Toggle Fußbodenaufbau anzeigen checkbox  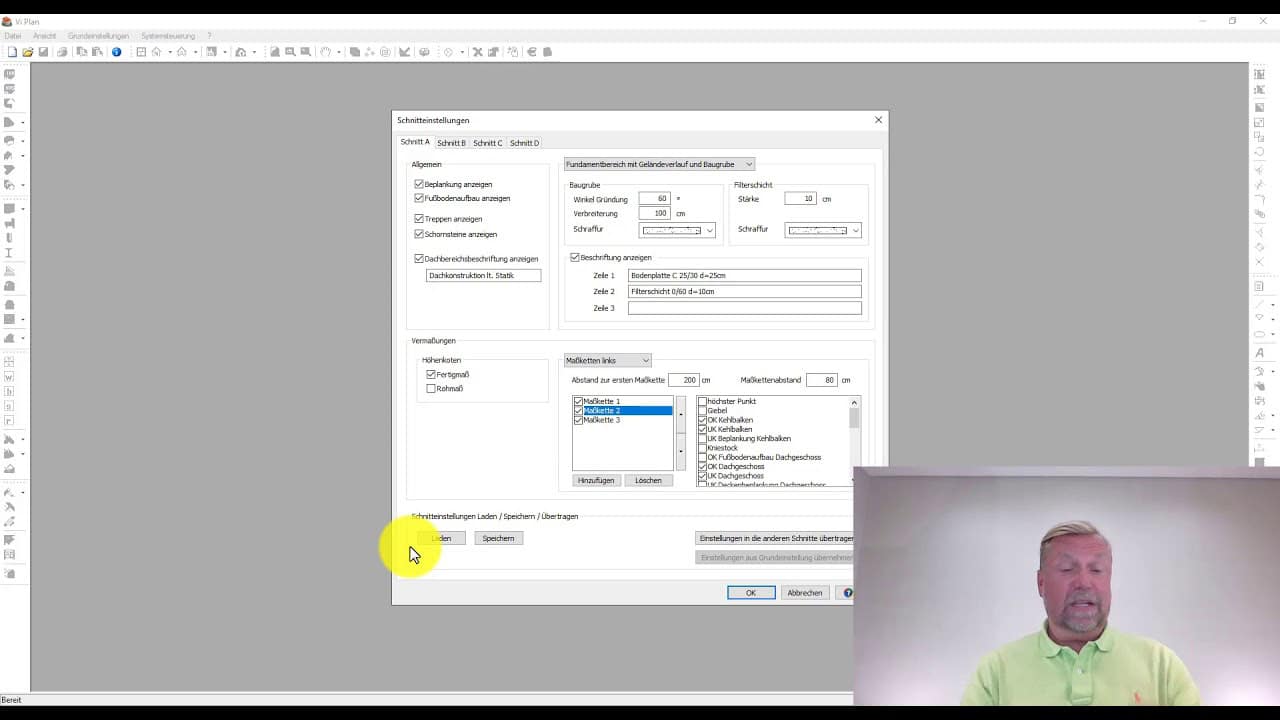(419, 198)
